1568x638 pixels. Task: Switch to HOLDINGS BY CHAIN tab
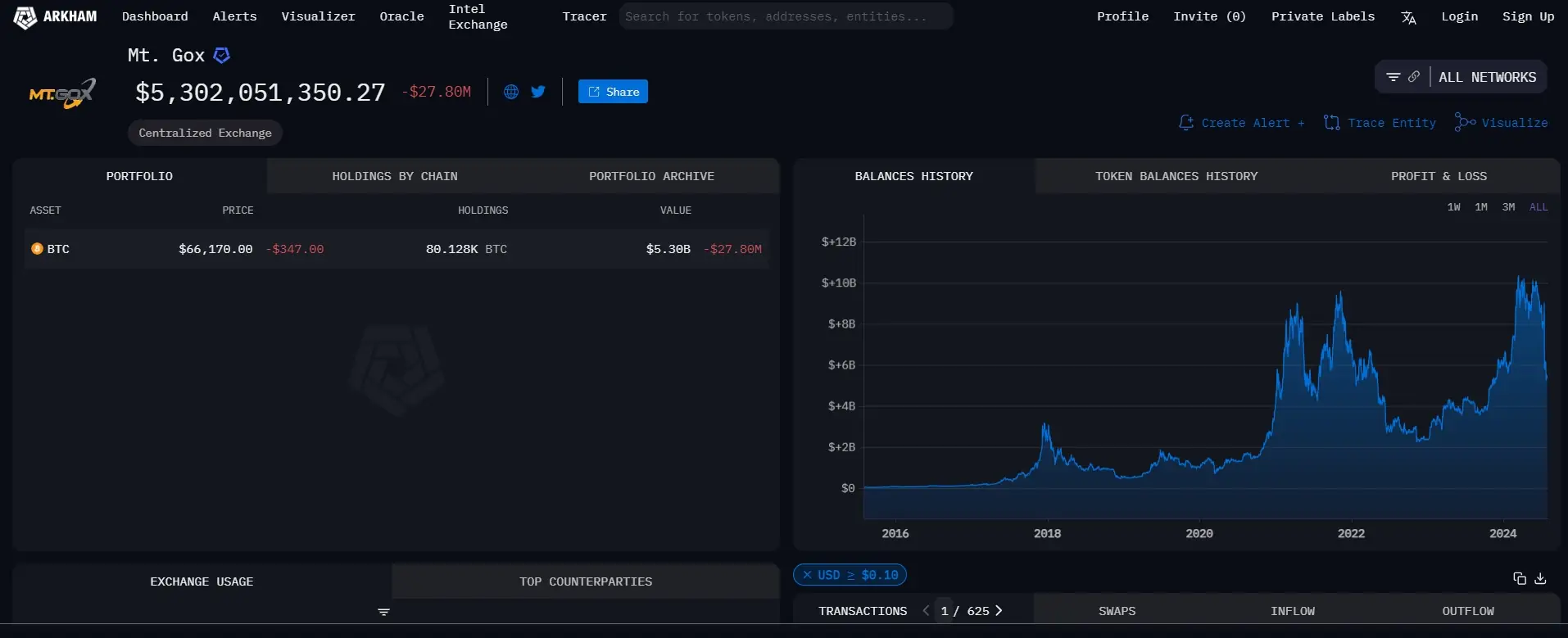[395, 176]
